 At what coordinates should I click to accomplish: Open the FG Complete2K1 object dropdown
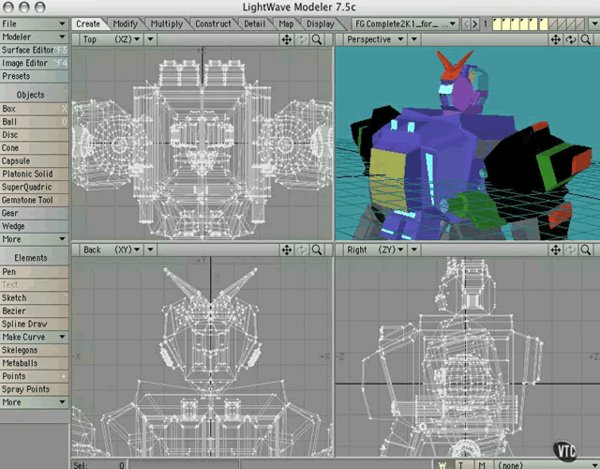click(x=405, y=24)
